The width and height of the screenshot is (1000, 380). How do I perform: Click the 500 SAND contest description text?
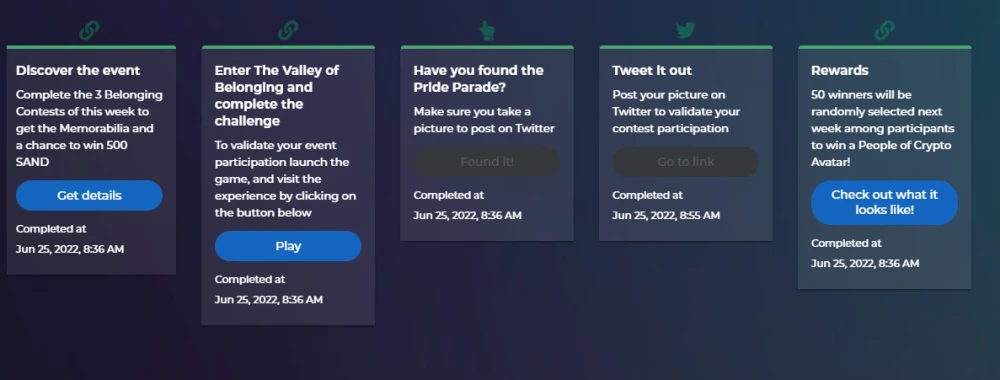point(89,128)
